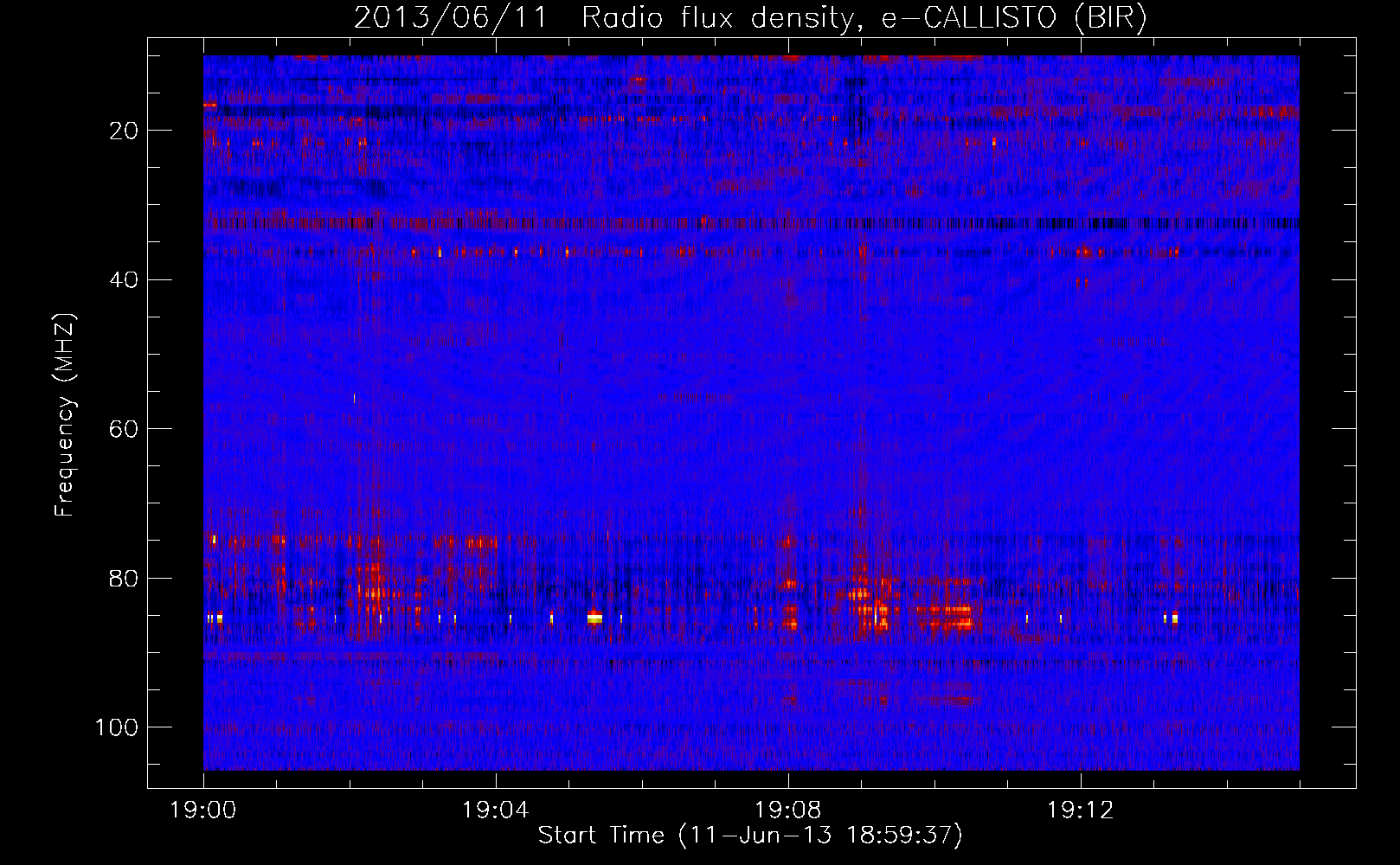Click the bright white-yellow burst near 19:05, 85 MHz
The width and height of the screenshot is (1400, 865).
click(594, 618)
